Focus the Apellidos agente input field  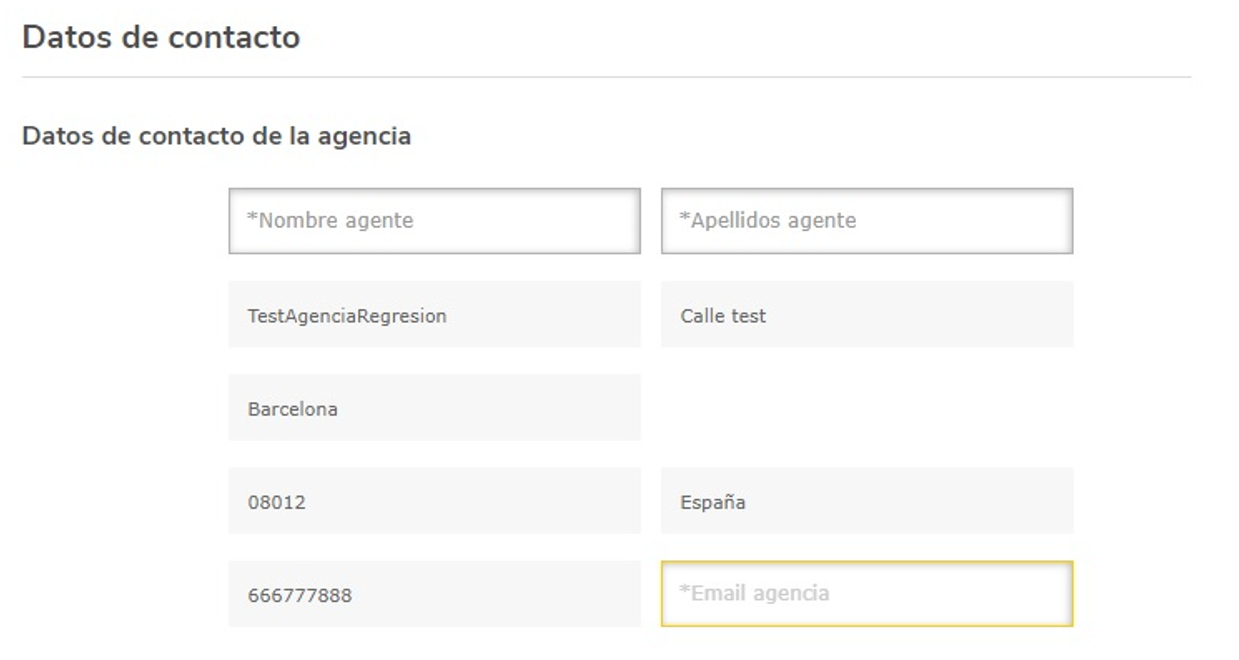[x=867, y=220]
